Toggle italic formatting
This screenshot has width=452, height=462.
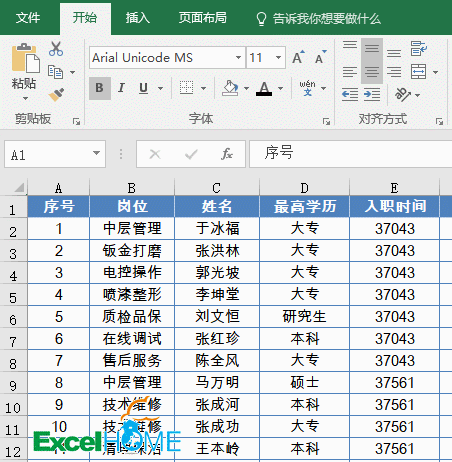[x=121, y=88]
